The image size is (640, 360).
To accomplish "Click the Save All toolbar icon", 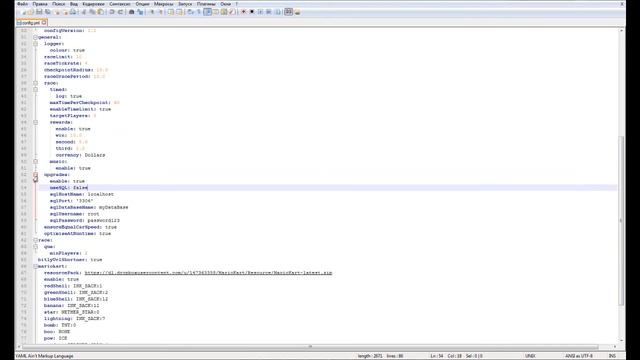I will 47,12.
